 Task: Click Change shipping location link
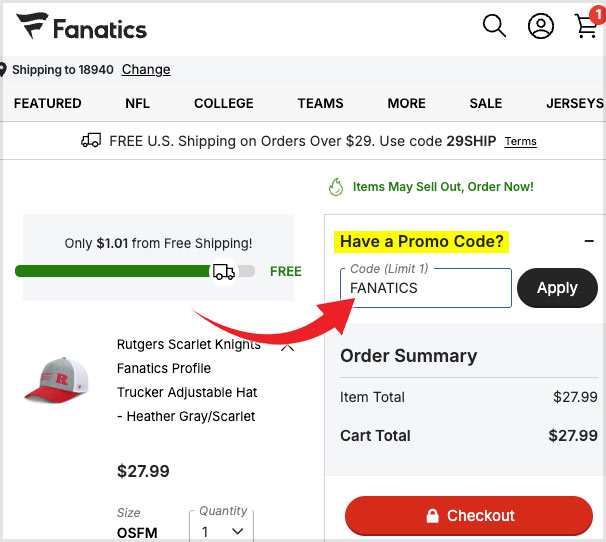point(146,70)
